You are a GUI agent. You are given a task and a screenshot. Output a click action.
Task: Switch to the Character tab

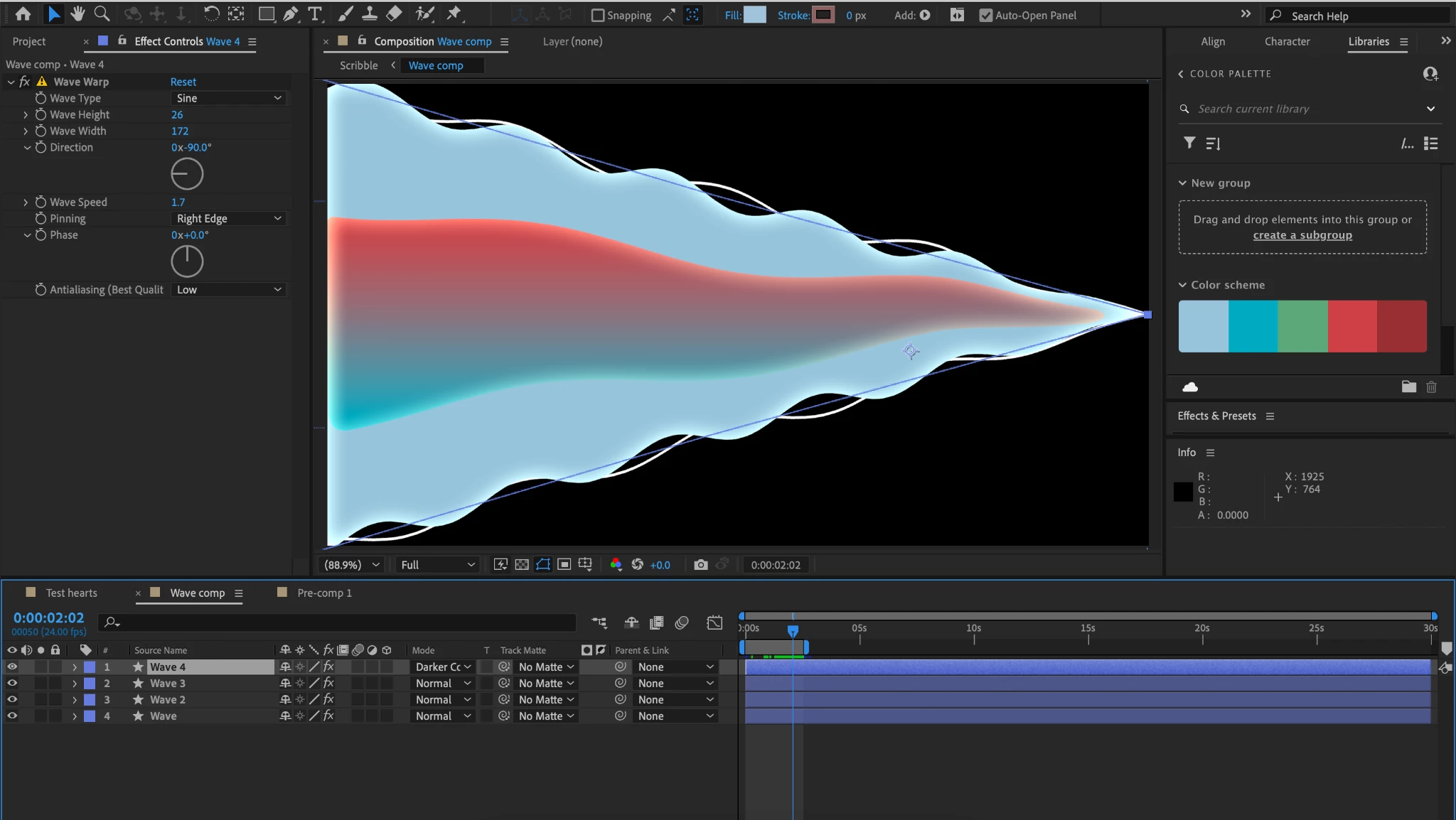click(1287, 41)
